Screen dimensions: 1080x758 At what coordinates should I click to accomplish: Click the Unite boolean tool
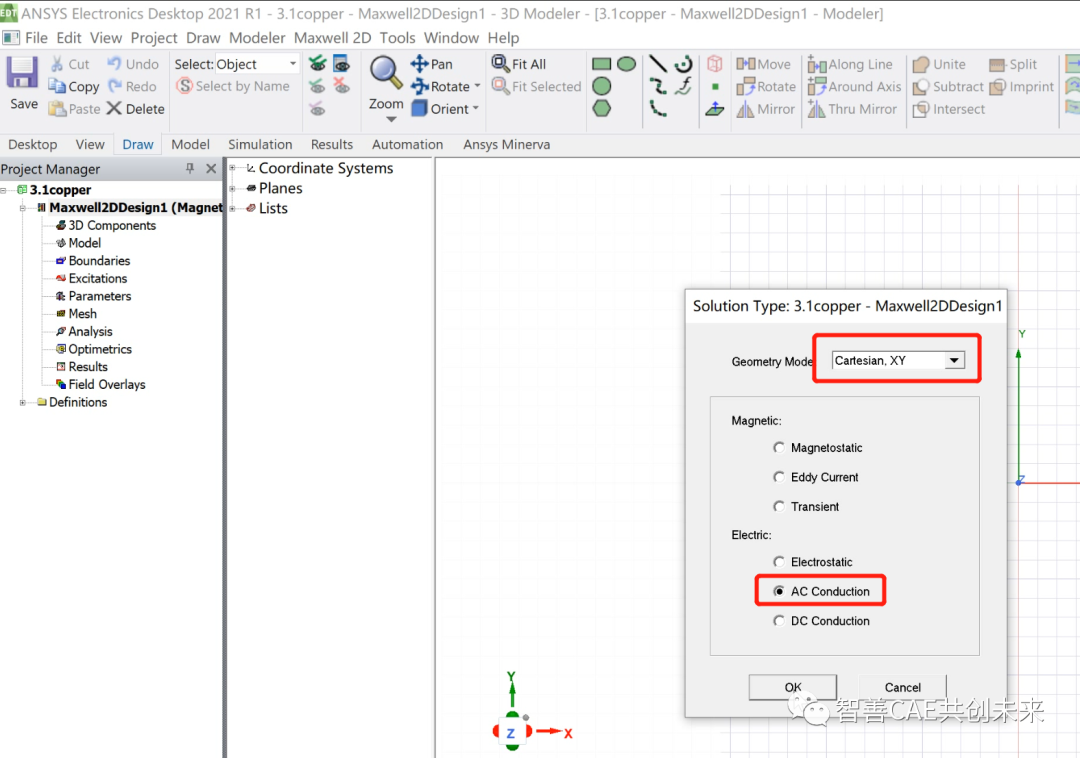(939, 64)
